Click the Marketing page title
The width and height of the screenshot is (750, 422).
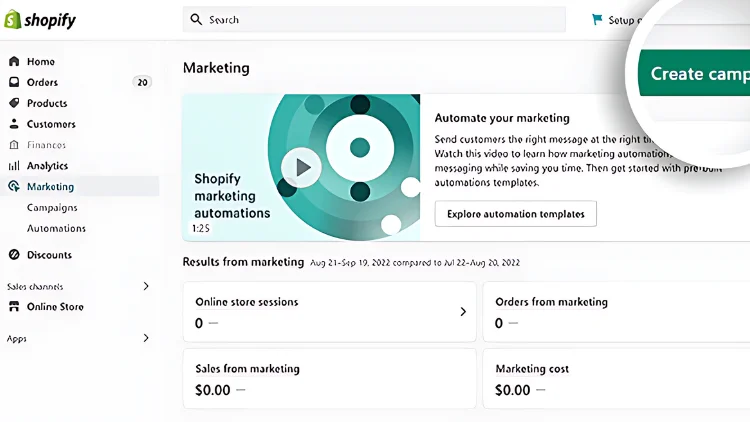pyautogui.click(x=216, y=68)
